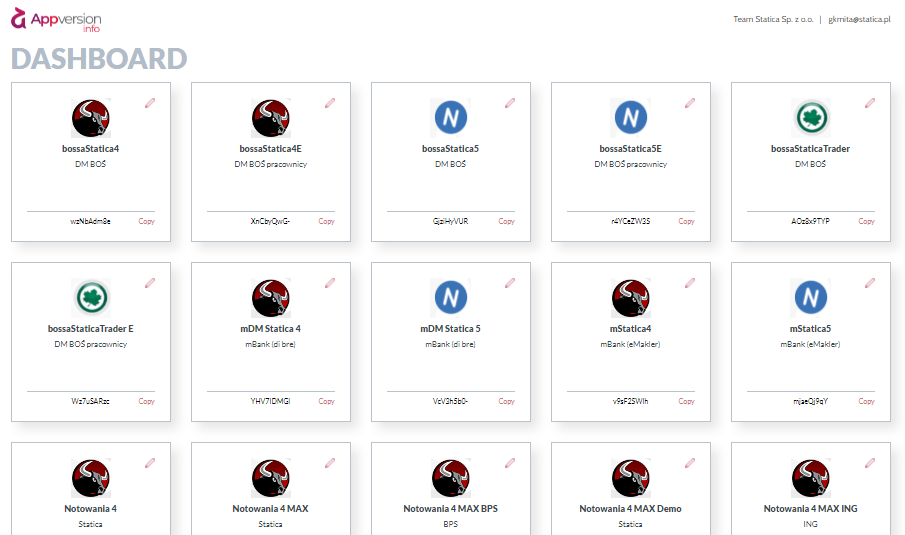Click mBank (eMakler) under mStatica4
The image size is (905, 535).
[x=631, y=345]
